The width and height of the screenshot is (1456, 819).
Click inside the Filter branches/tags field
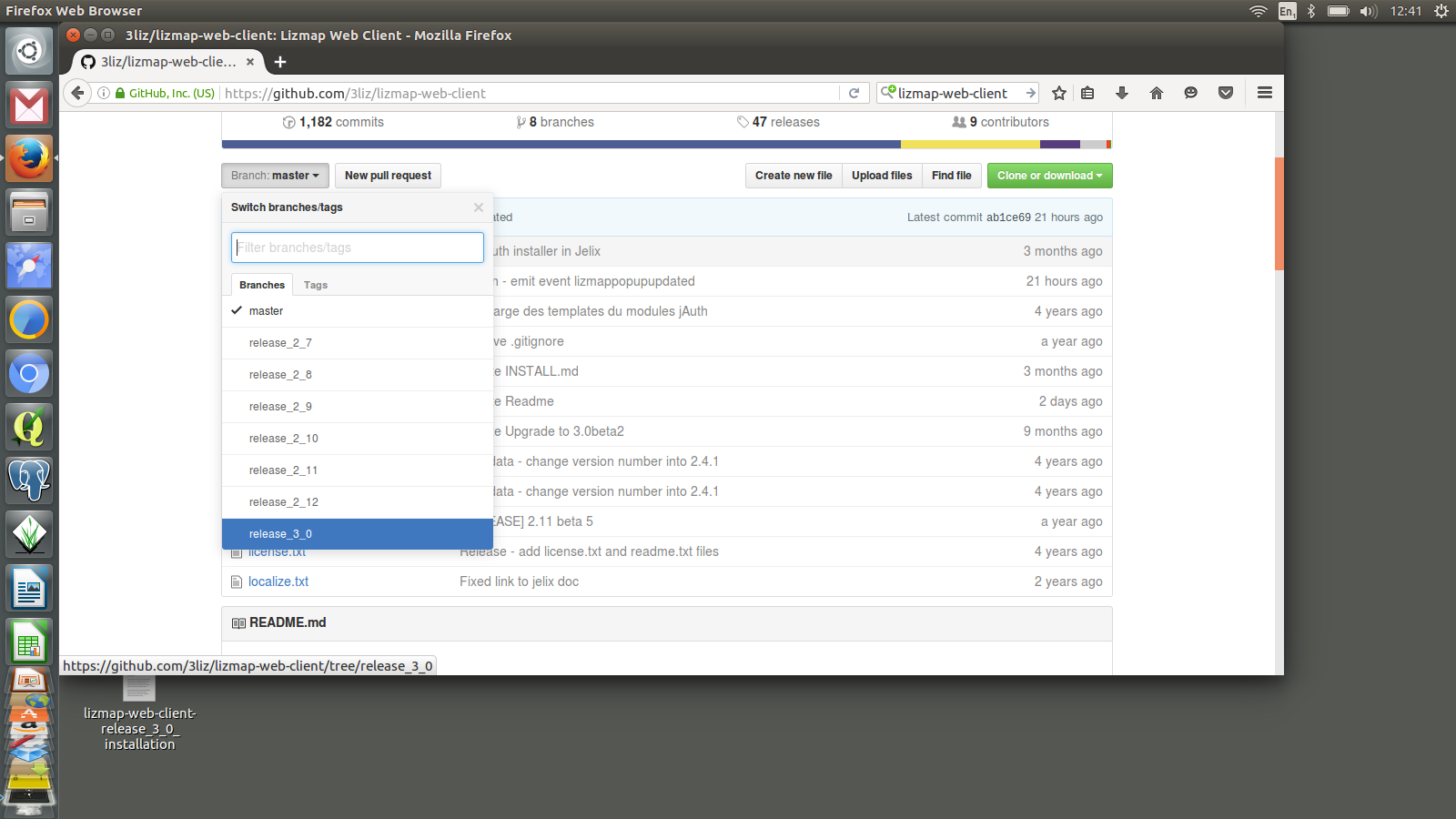tap(357, 247)
